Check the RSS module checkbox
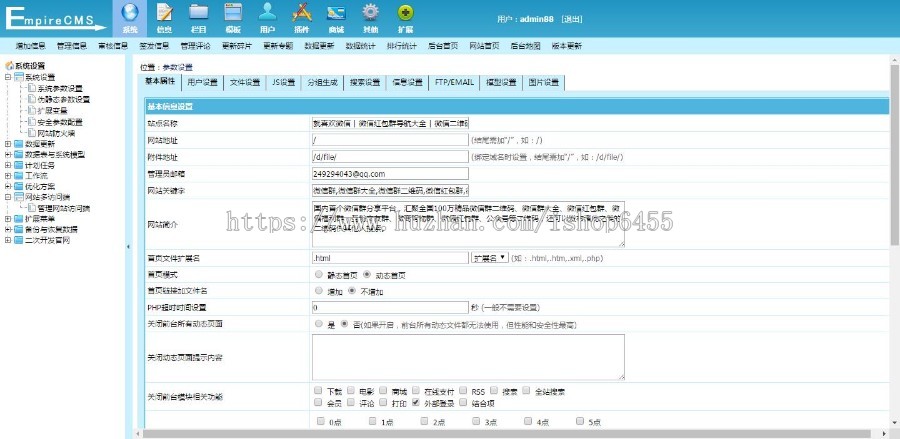The width and height of the screenshot is (900, 439). 463,391
